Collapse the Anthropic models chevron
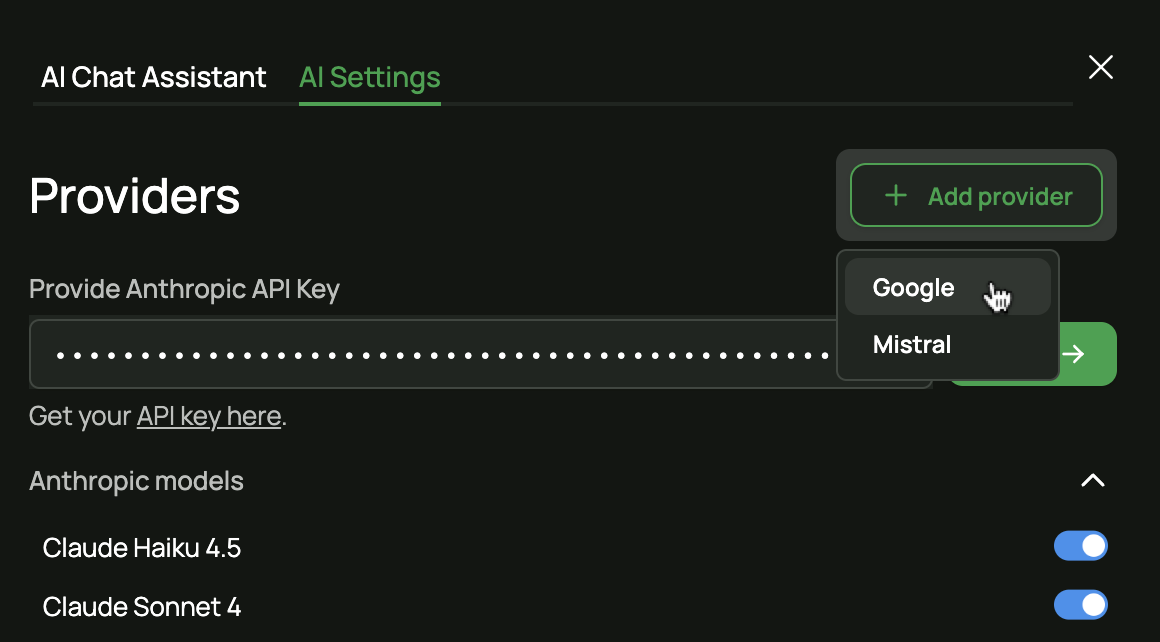 pos(1093,481)
